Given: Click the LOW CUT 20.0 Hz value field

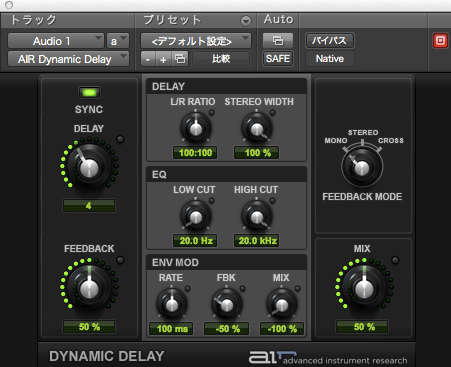Looking at the screenshot, I should point(195,241).
